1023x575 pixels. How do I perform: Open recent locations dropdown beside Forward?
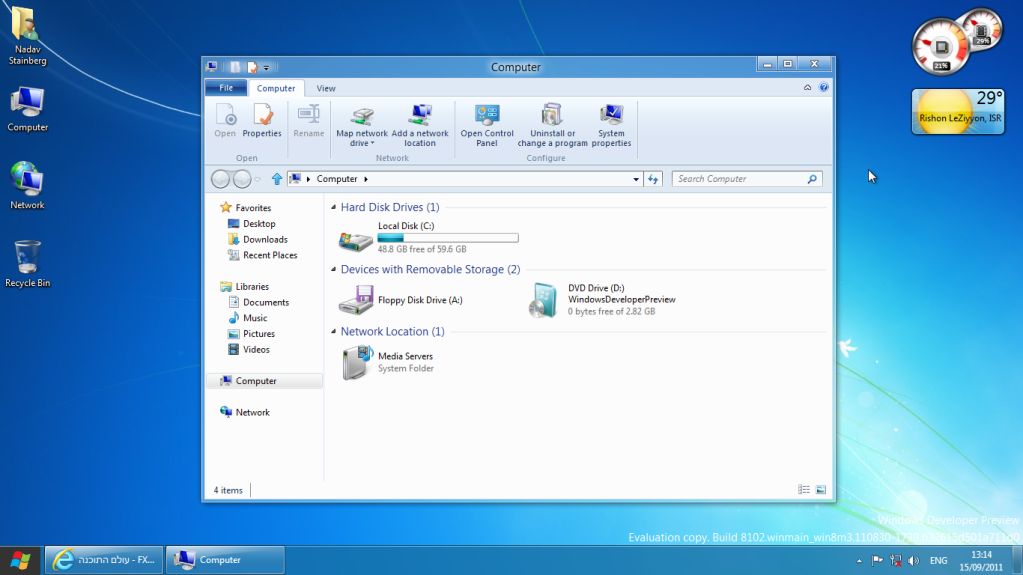tap(258, 179)
